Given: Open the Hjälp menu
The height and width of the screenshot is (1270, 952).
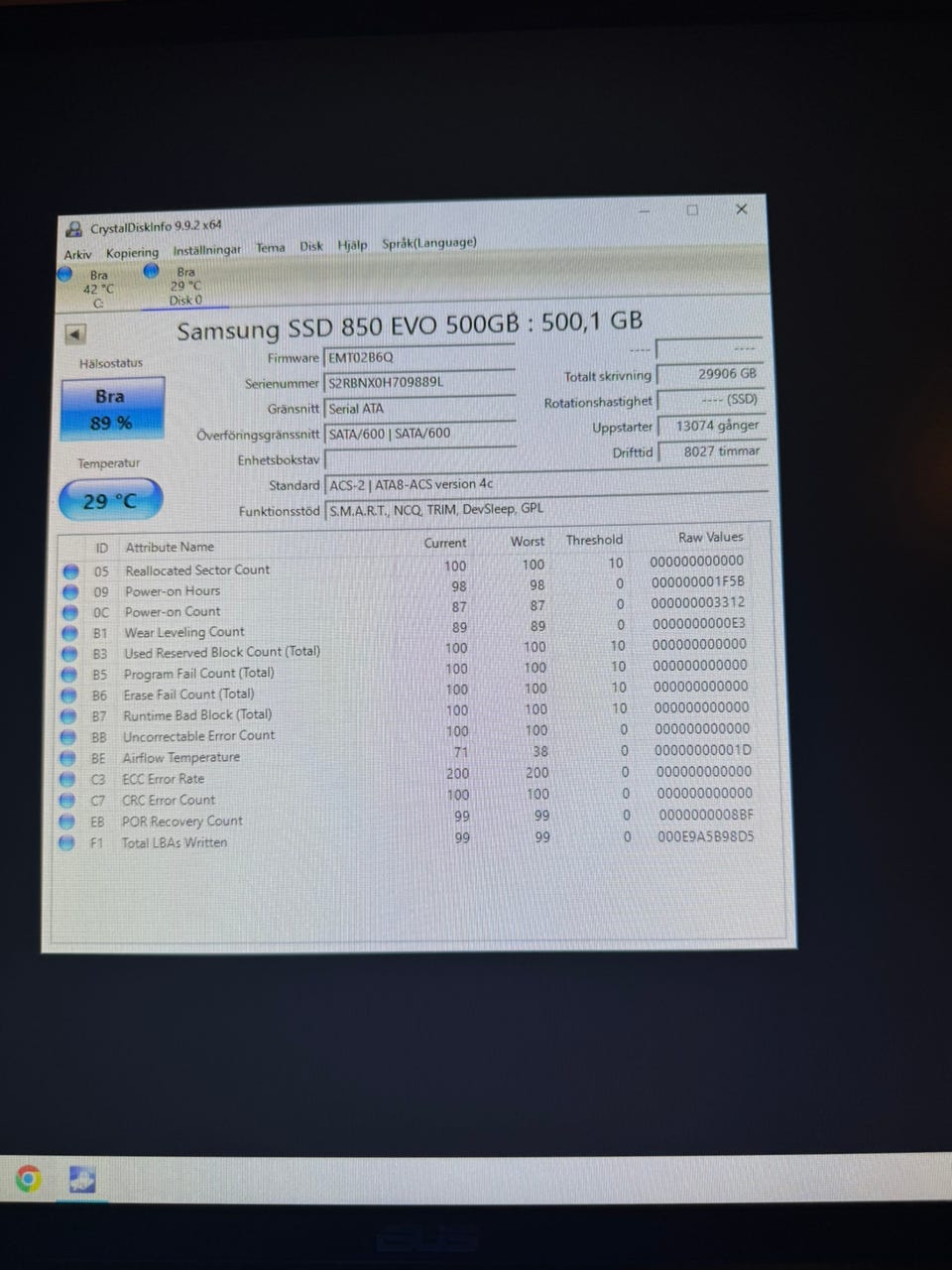Looking at the screenshot, I should (x=352, y=245).
